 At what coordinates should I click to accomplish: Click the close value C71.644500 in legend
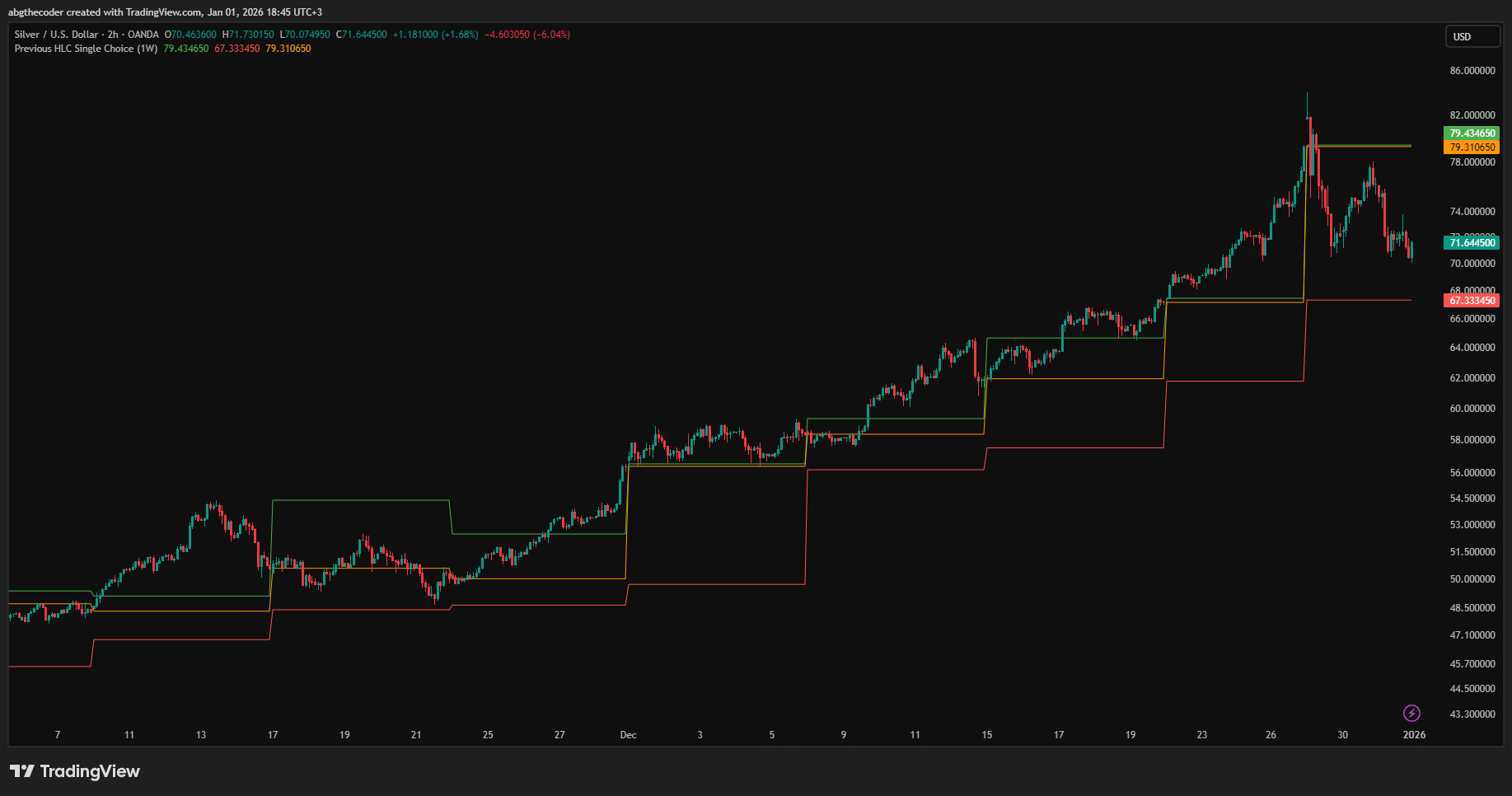361,35
